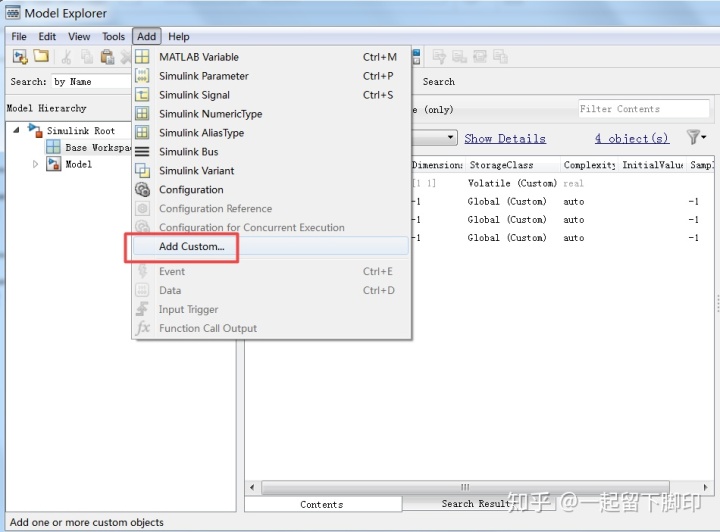
Task: Click the Simulink Variant overlapping squares icon
Action: pos(142,170)
